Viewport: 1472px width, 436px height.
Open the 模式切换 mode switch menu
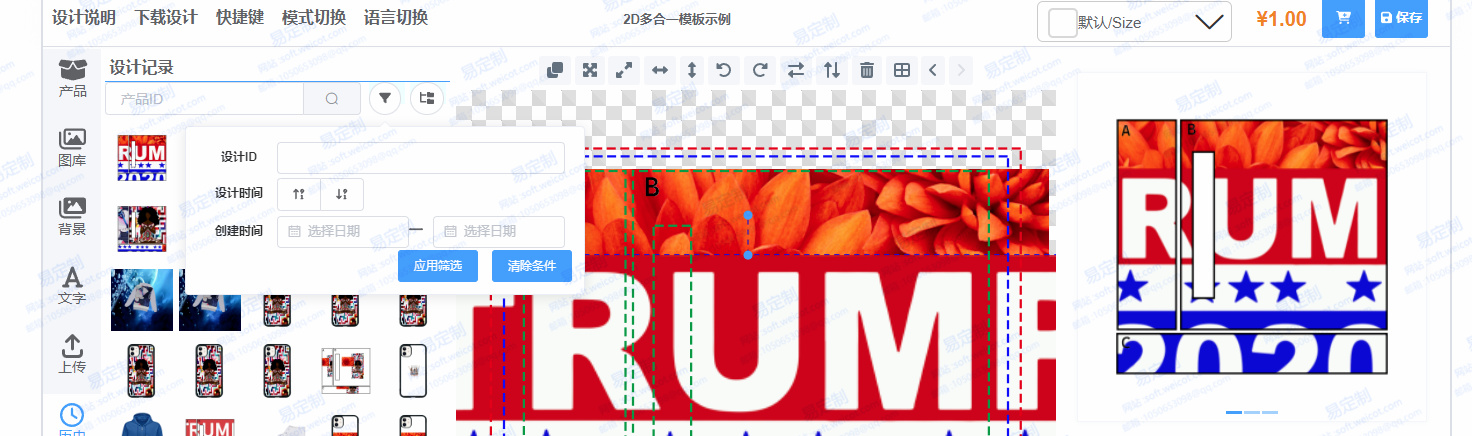point(314,18)
